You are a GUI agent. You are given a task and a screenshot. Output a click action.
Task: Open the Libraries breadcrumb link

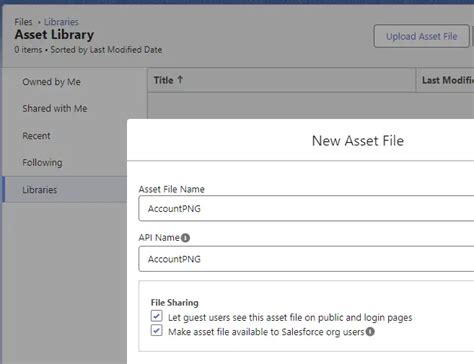61,22
